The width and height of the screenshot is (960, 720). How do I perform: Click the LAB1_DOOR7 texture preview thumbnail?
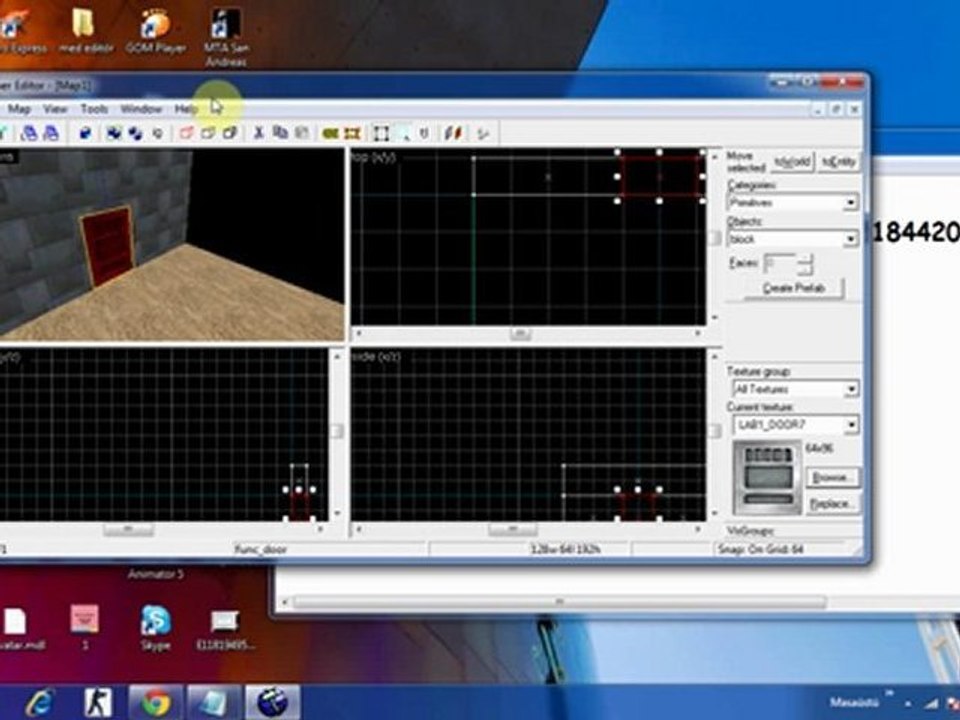[x=766, y=478]
